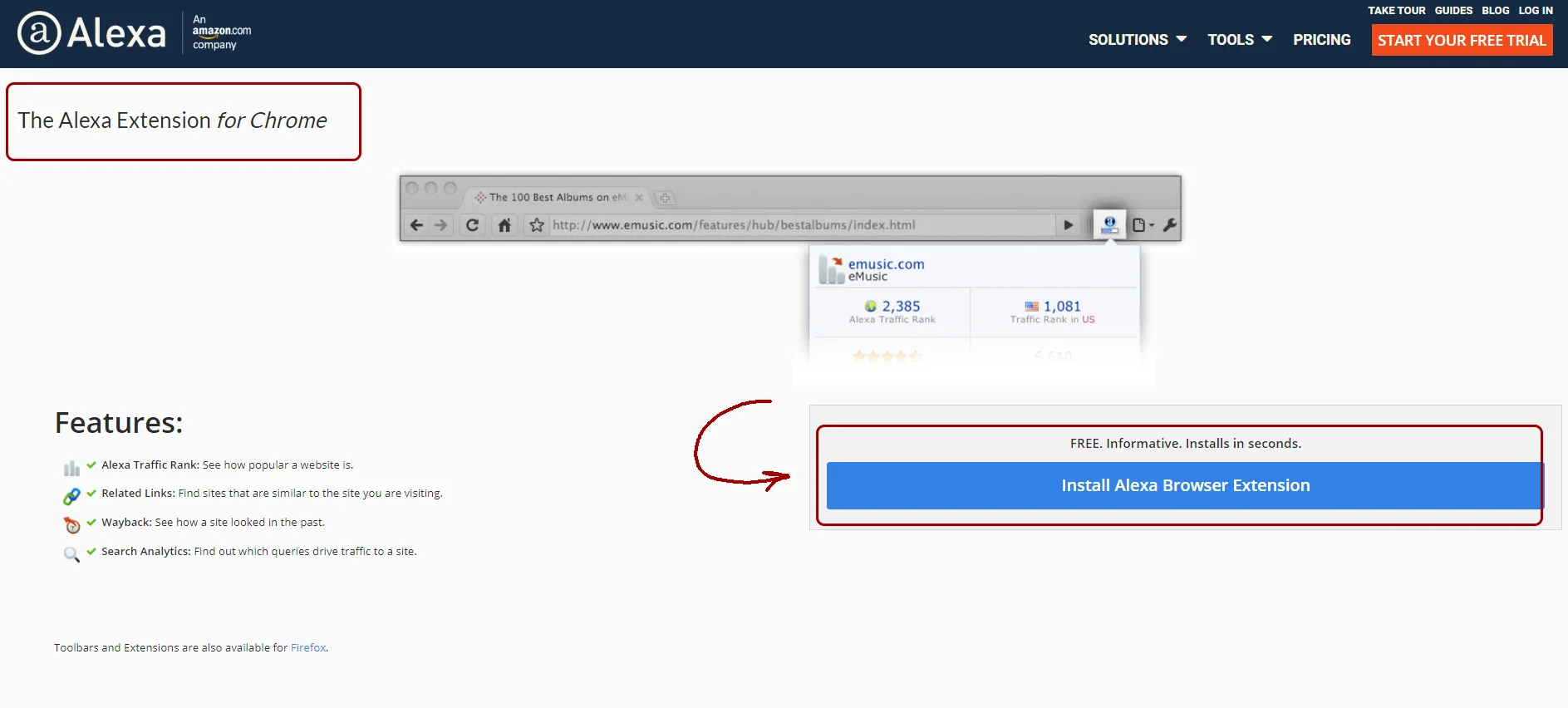Click the green checkmark beside Wayback

[x=91, y=522]
